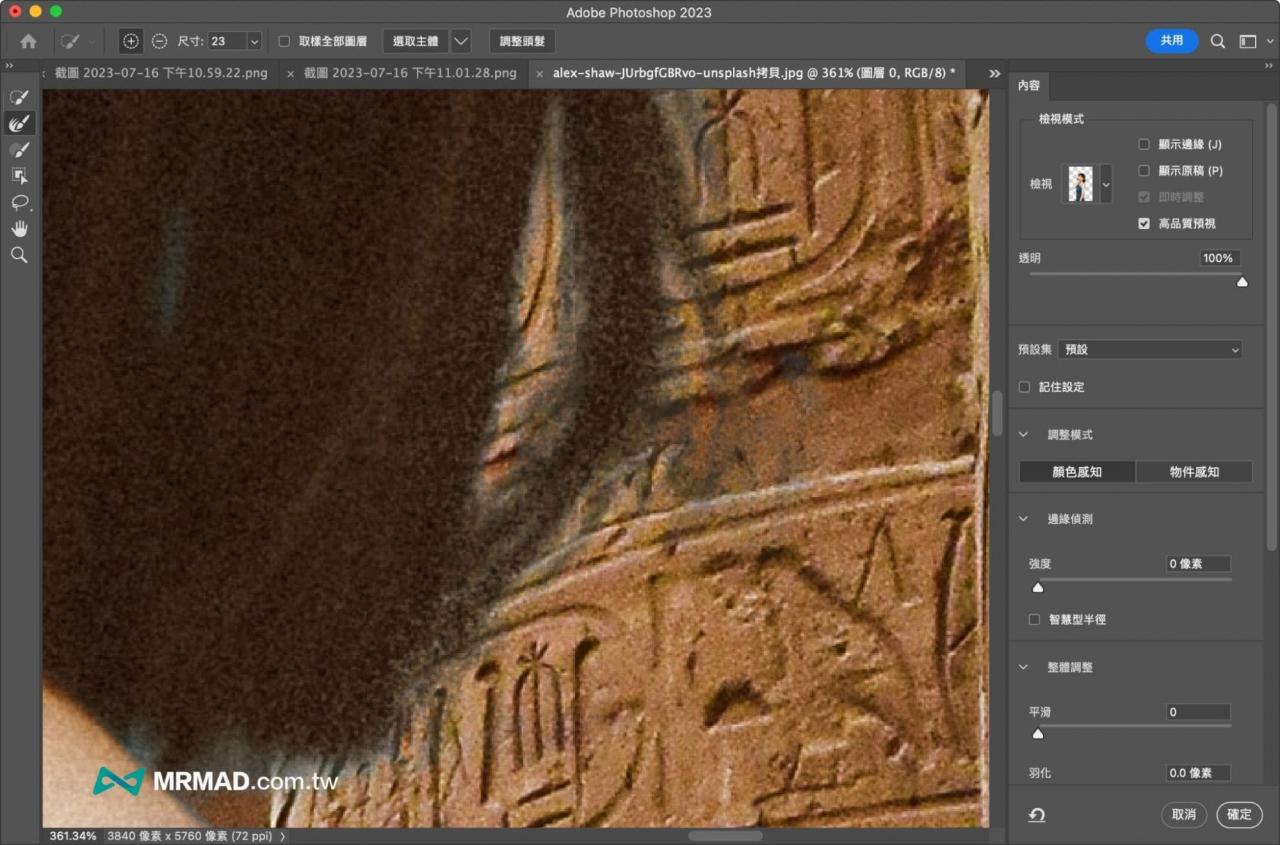Choose the add-to-selection plus brush mode

click(x=131, y=41)
